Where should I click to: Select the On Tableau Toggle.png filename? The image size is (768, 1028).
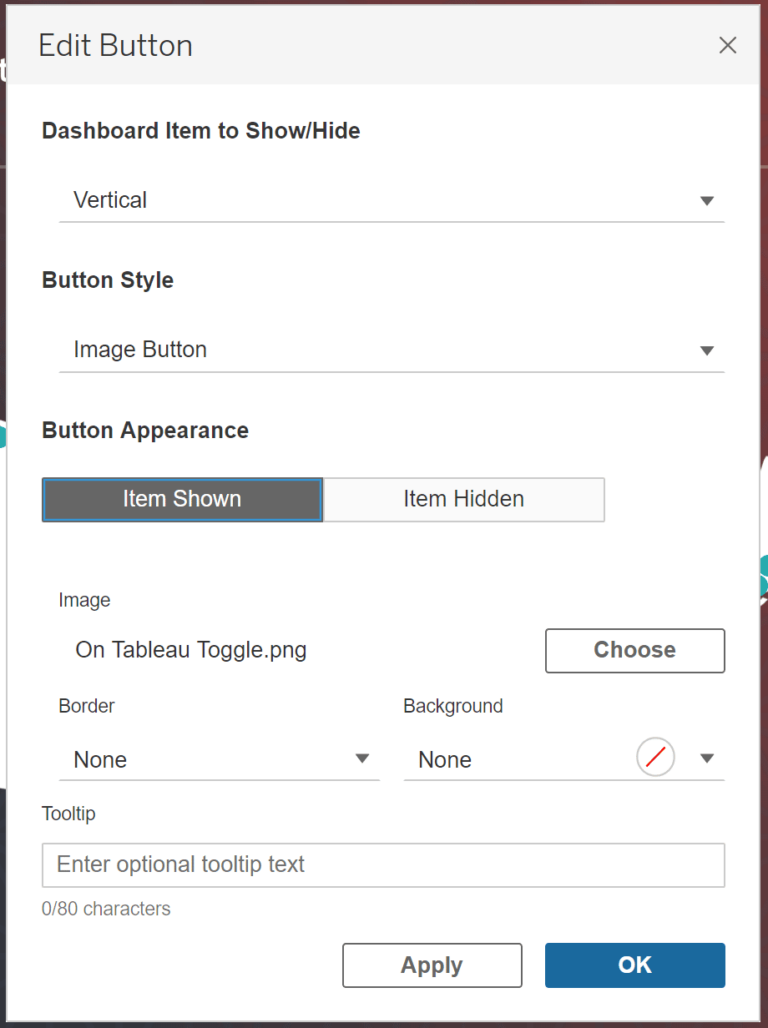pos(190,650)
